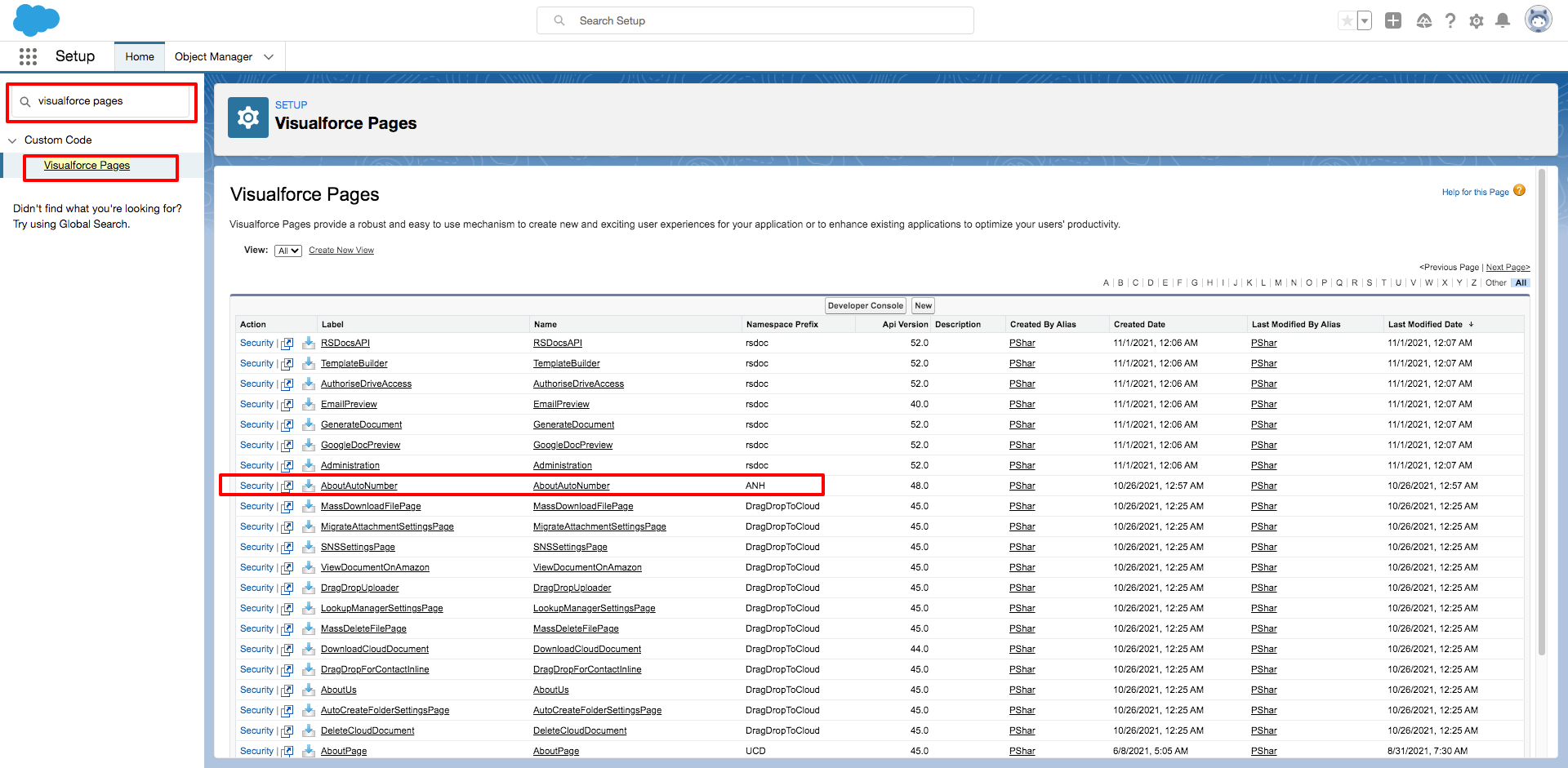This screenshot has width=1568, height=768.
Task: Sort by the Namespace Prefix column header
Action: click(782, 324)
